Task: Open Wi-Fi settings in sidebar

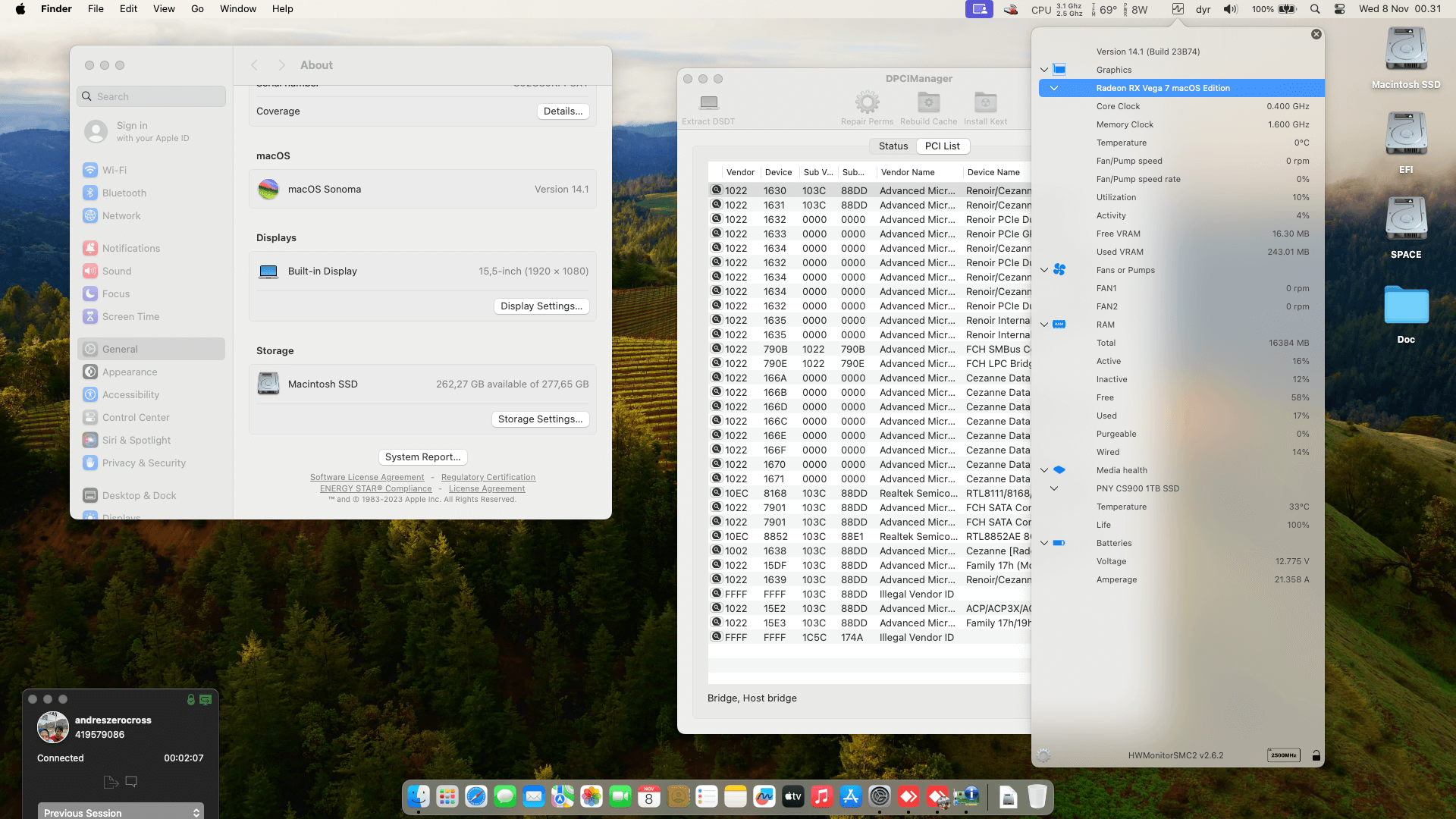Action: [152, 171]
